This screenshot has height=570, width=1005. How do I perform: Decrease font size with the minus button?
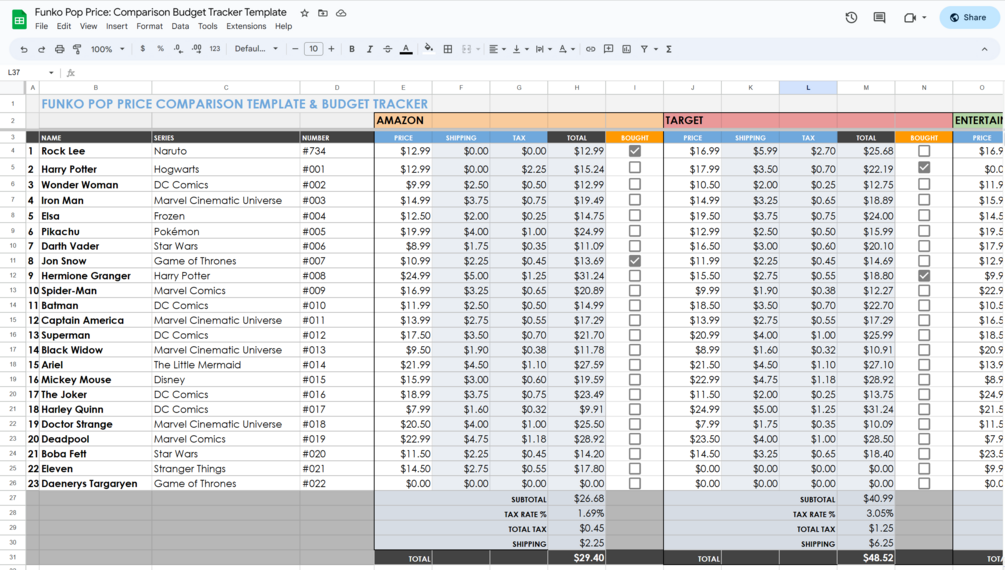pos(295,49)
